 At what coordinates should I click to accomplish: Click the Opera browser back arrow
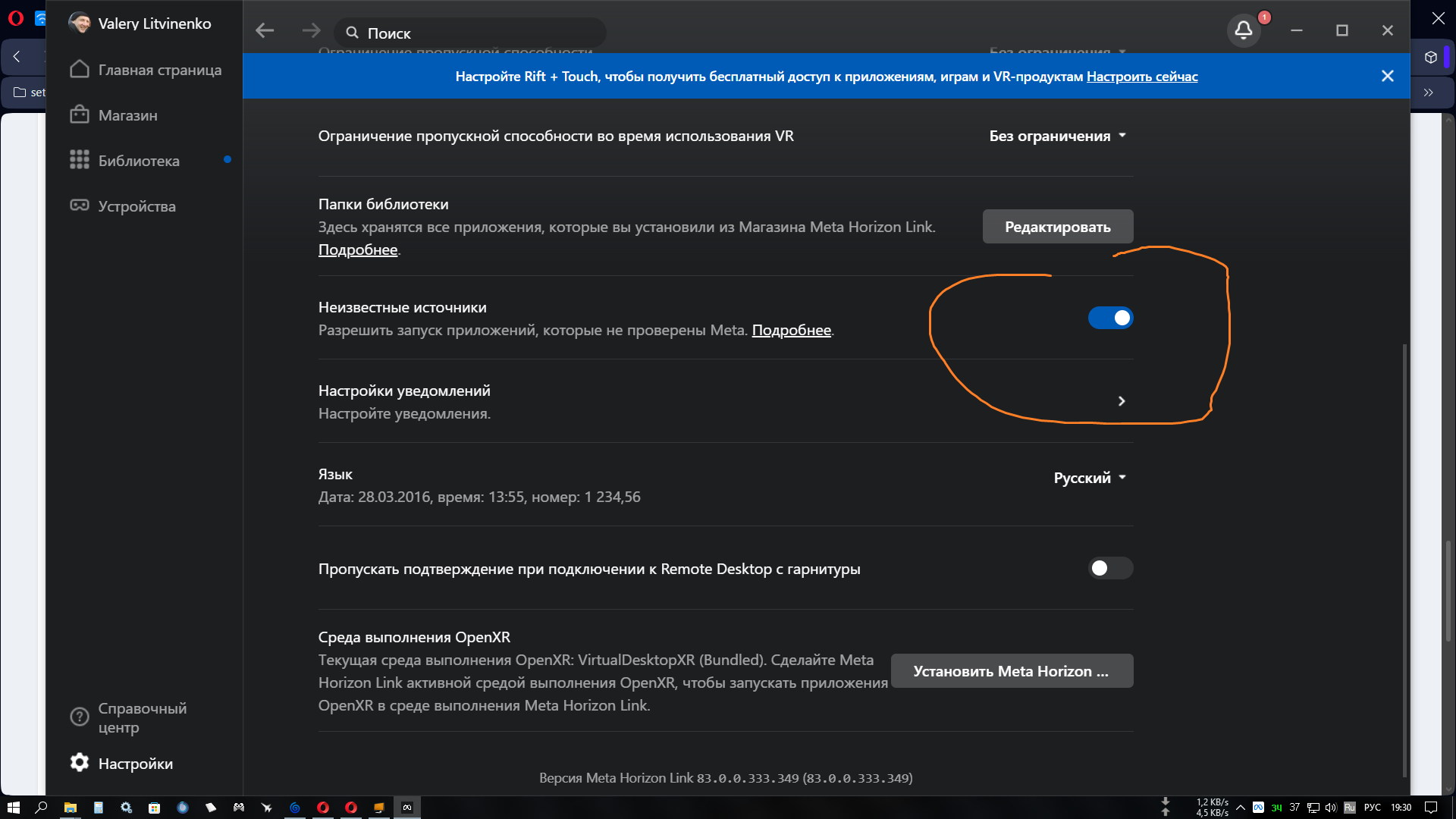point(17,57)
